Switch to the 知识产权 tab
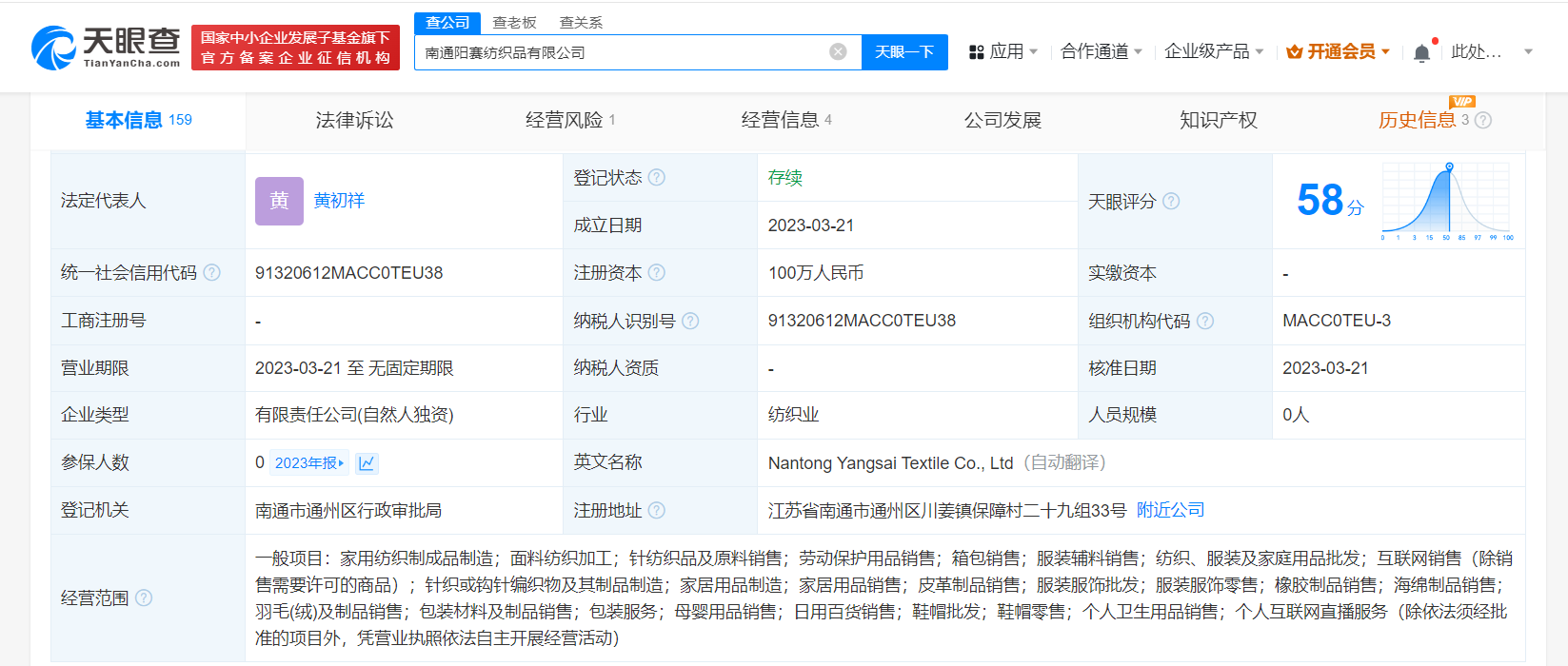 pos(1219,120)
